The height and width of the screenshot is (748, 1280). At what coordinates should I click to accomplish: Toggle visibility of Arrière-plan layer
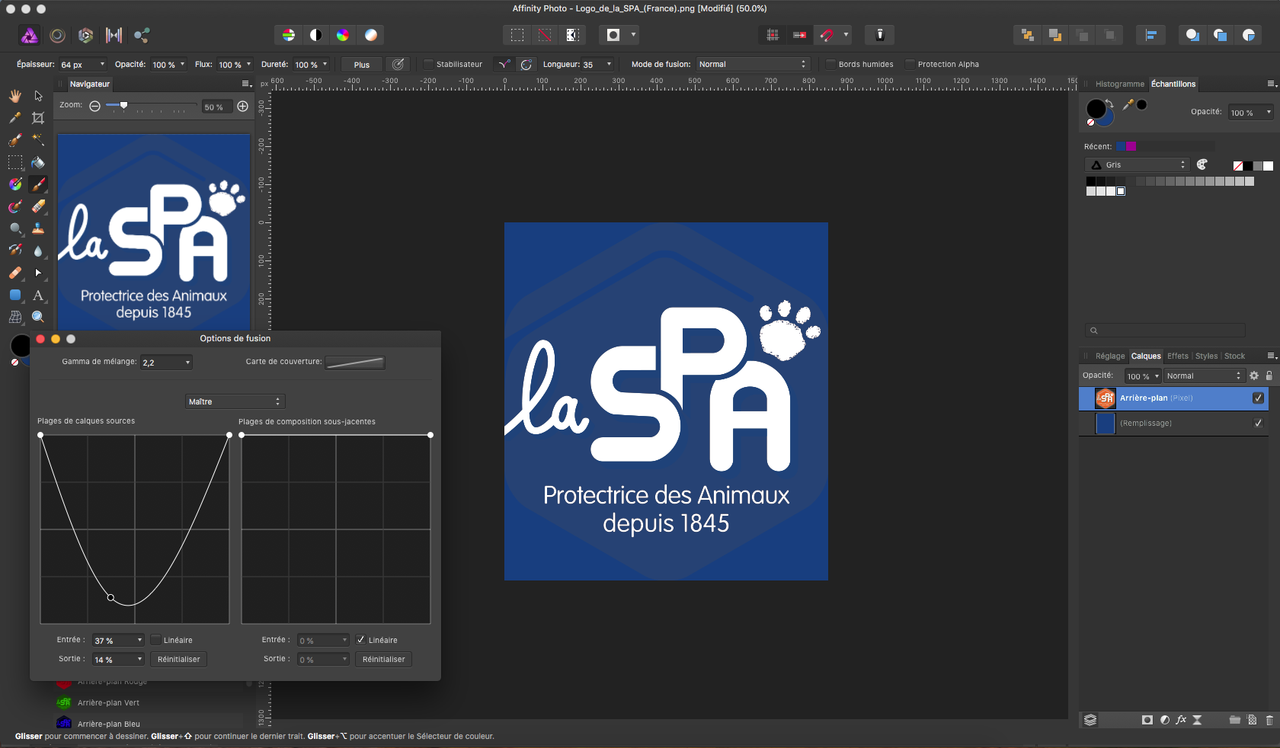pos(1258,398)
